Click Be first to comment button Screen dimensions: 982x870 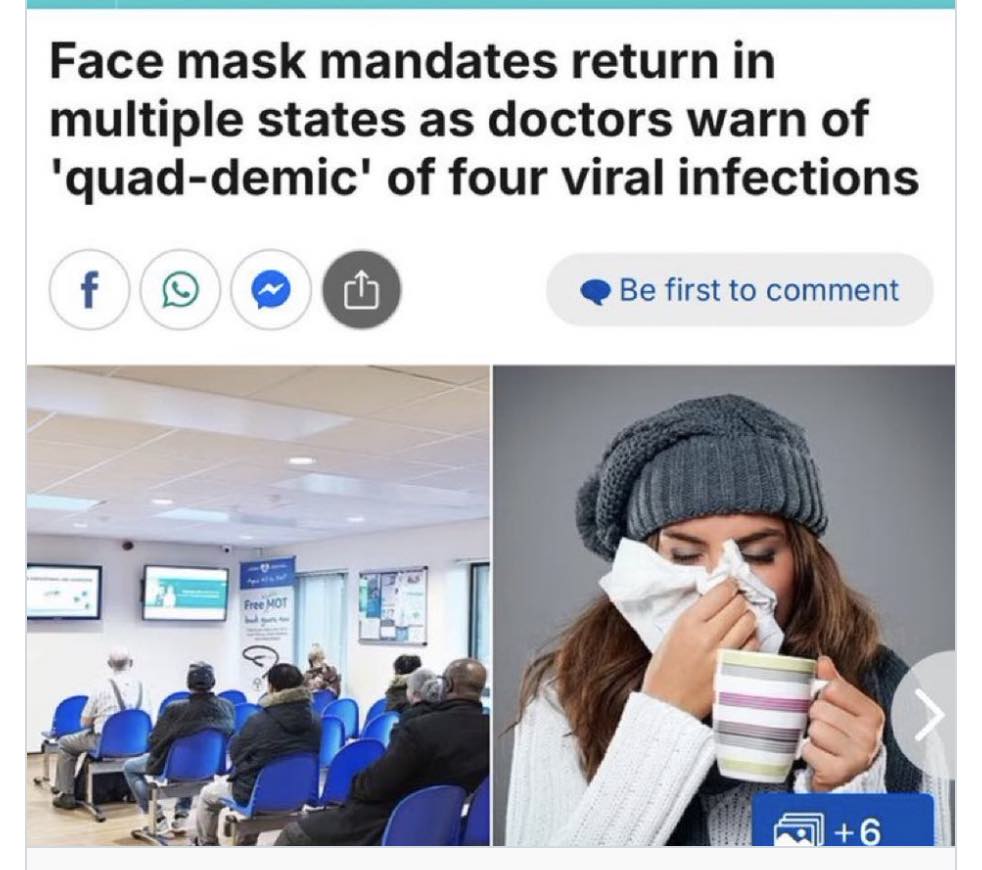(x=740, y=290)
